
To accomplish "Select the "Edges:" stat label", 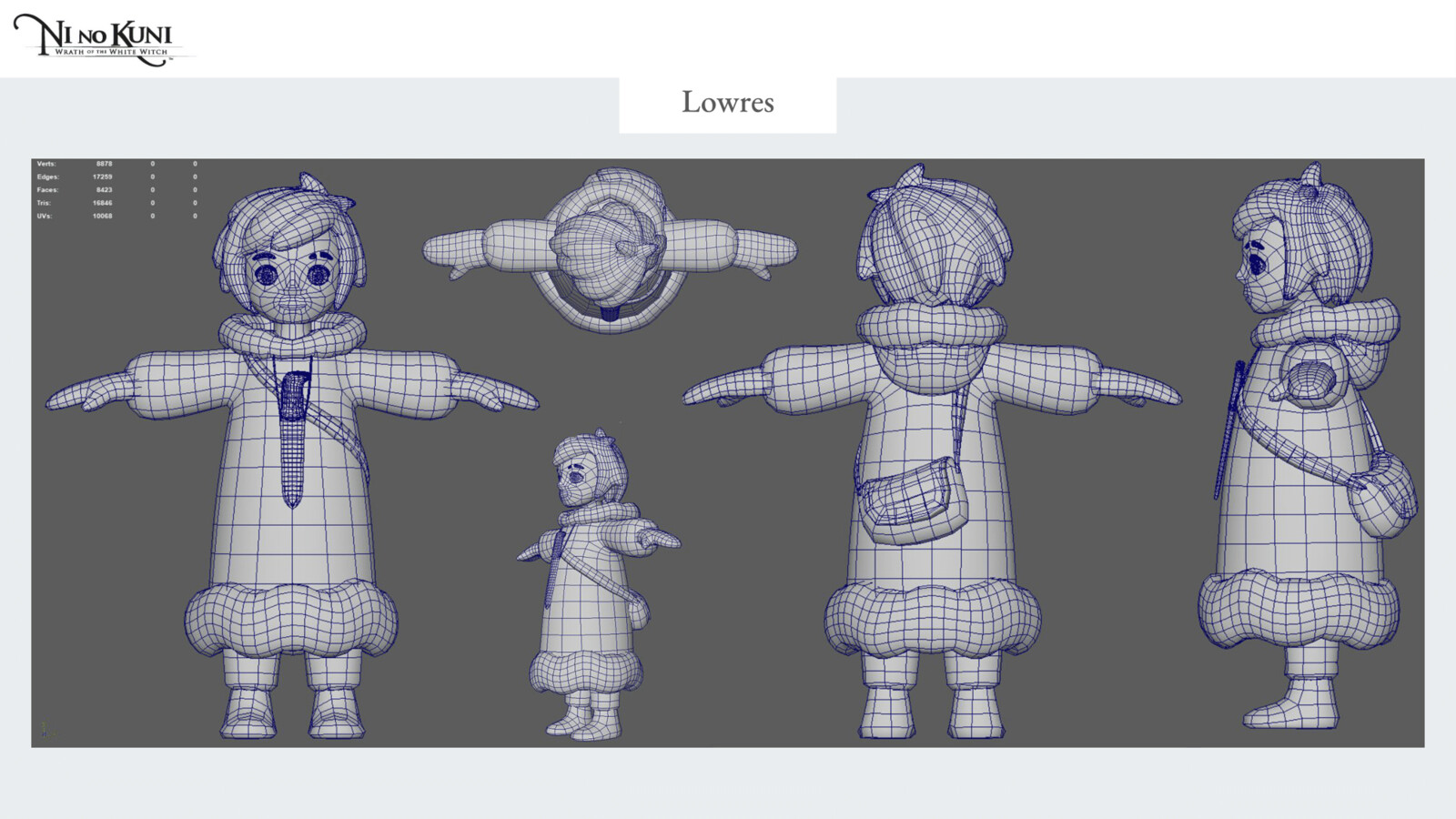I will [47, 177].
